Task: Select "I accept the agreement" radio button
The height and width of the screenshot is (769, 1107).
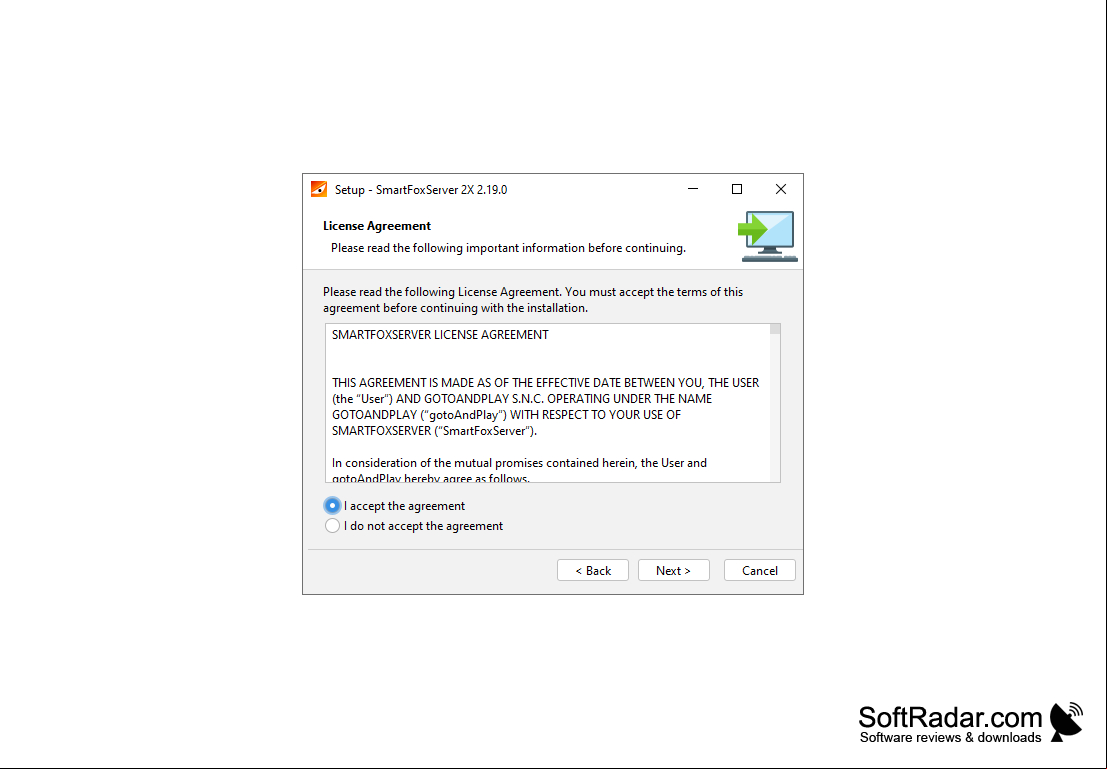Action: click(333, 506)
